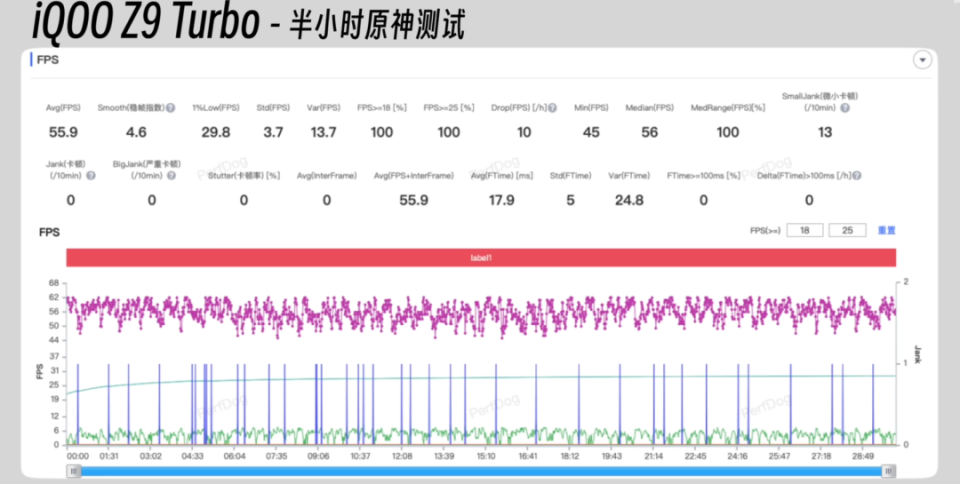Screen dimensions: 960x484
Task: Click the MedRange(FPS)[%] label
Action: pos(728,108)
